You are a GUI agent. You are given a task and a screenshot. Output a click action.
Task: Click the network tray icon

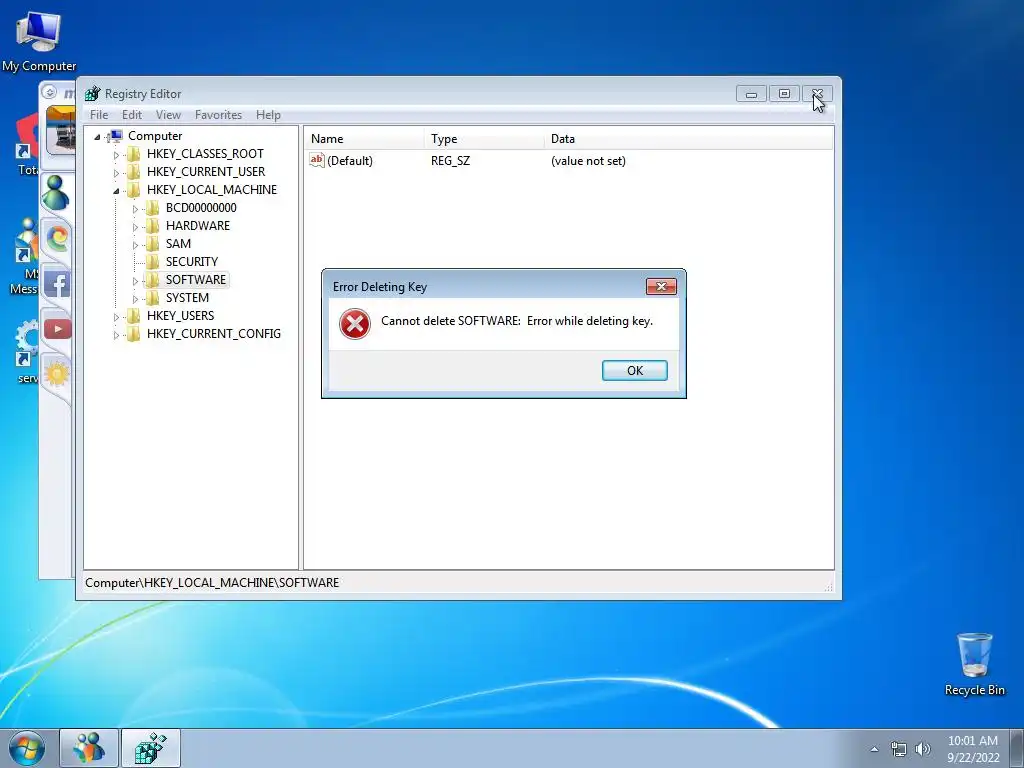pyautogui.click(x=899, y=749)
